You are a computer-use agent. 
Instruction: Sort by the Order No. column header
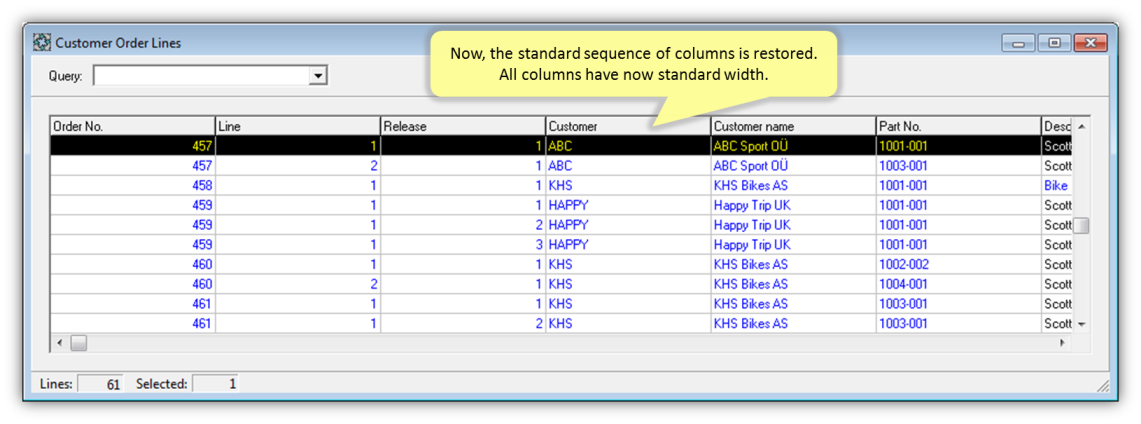pyautogui.click(x=132, y=126)
